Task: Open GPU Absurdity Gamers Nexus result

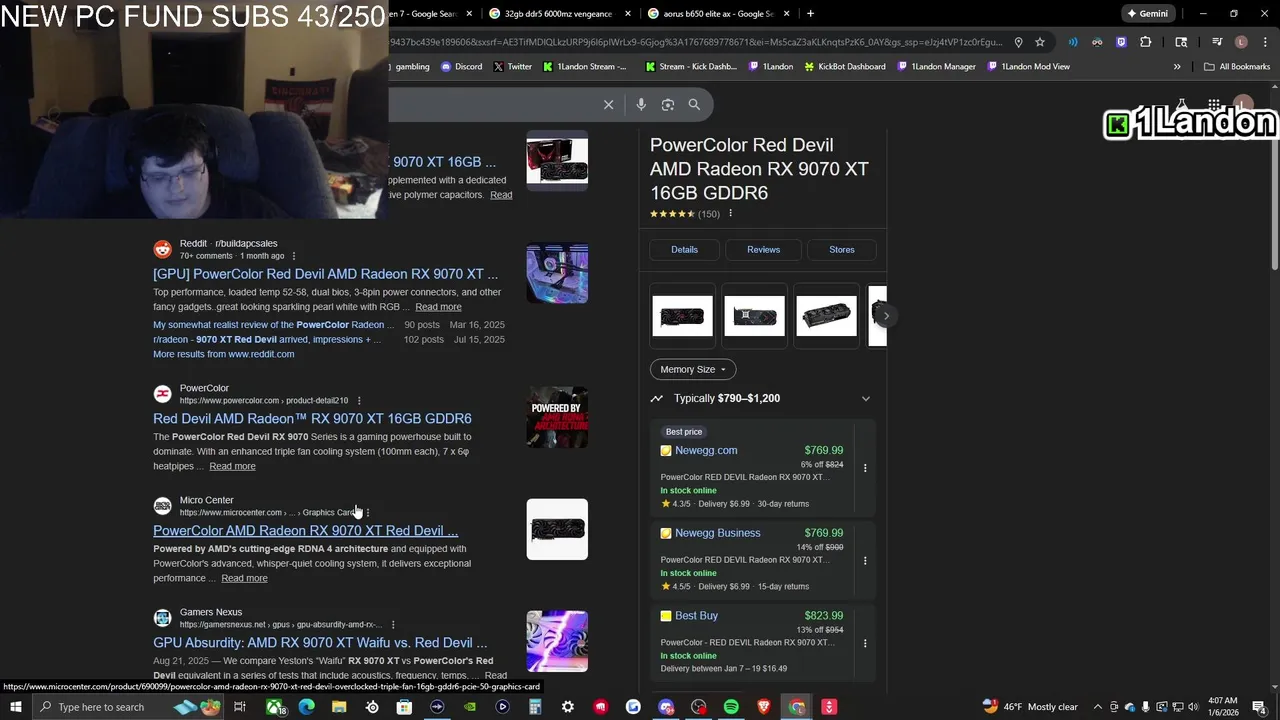Action: pos(320,643)
